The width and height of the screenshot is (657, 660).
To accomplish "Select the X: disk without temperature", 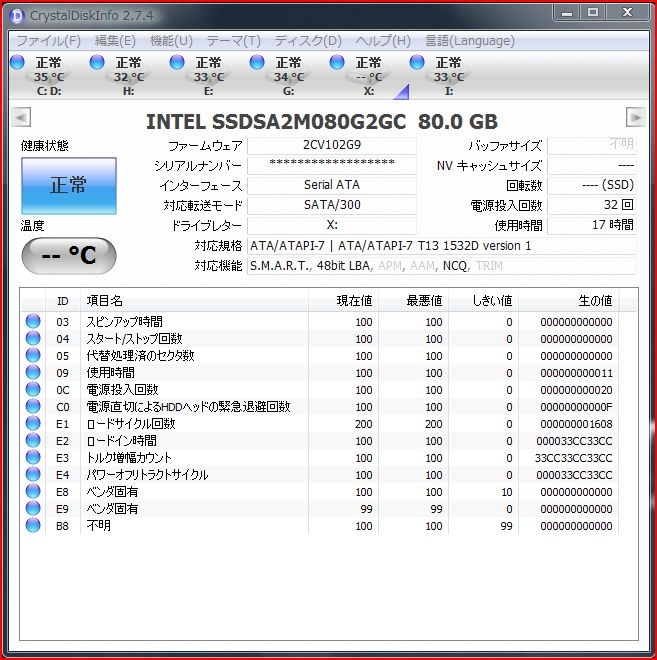I will [x=360, y=76].
